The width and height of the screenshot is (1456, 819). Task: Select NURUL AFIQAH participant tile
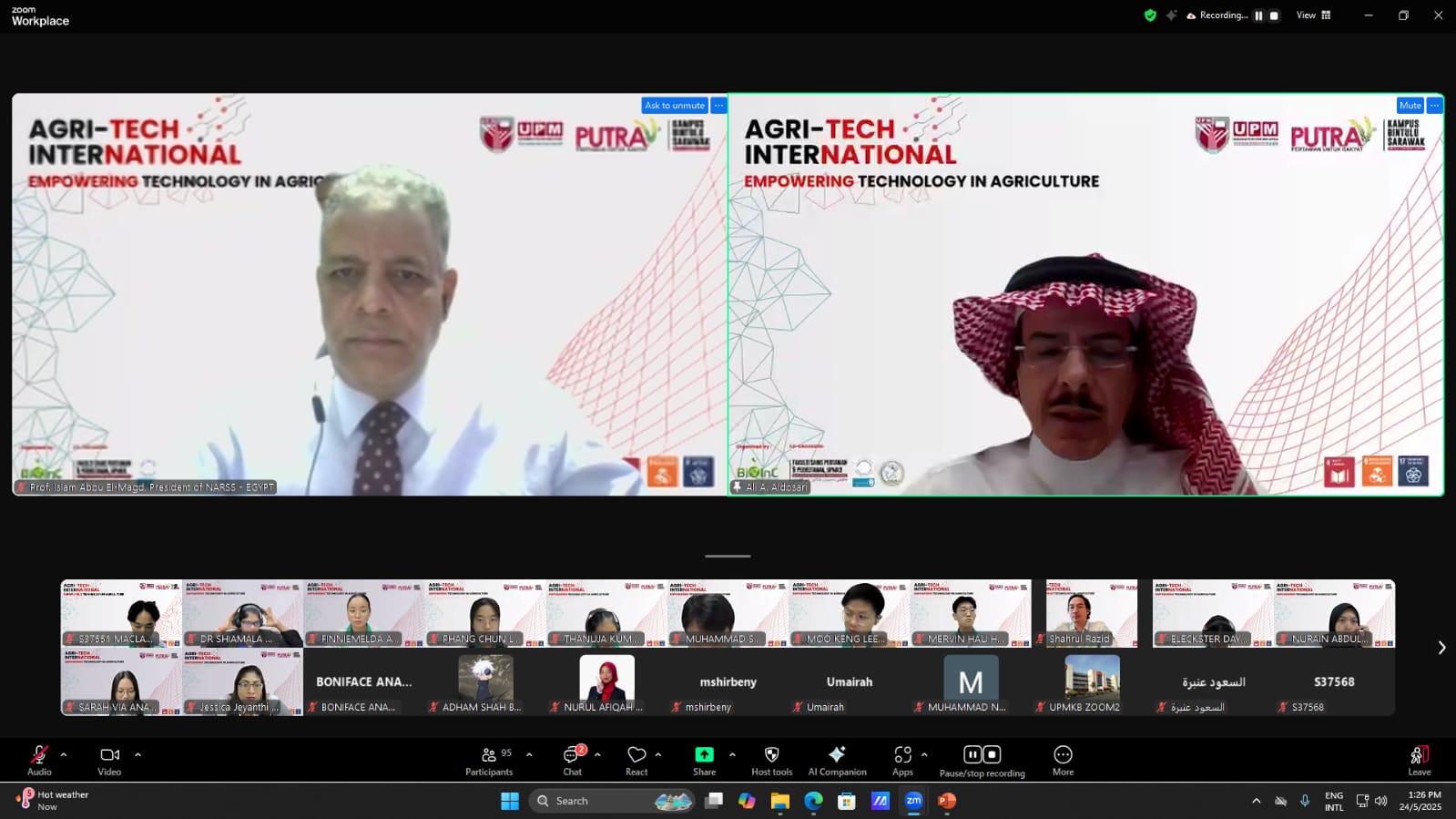tap(606, 681)
